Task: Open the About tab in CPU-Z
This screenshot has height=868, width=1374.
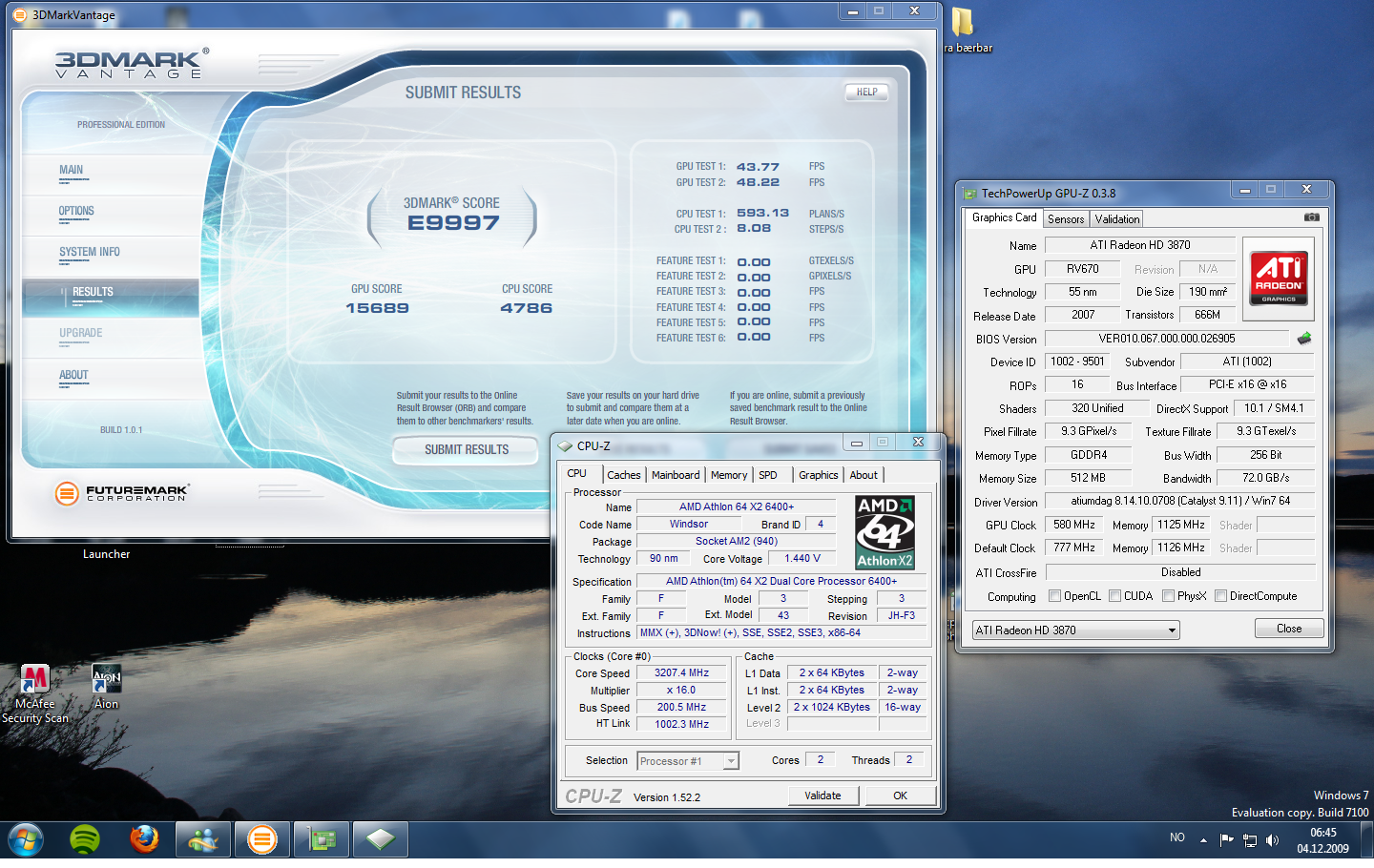Action: (x=864, y=475)
